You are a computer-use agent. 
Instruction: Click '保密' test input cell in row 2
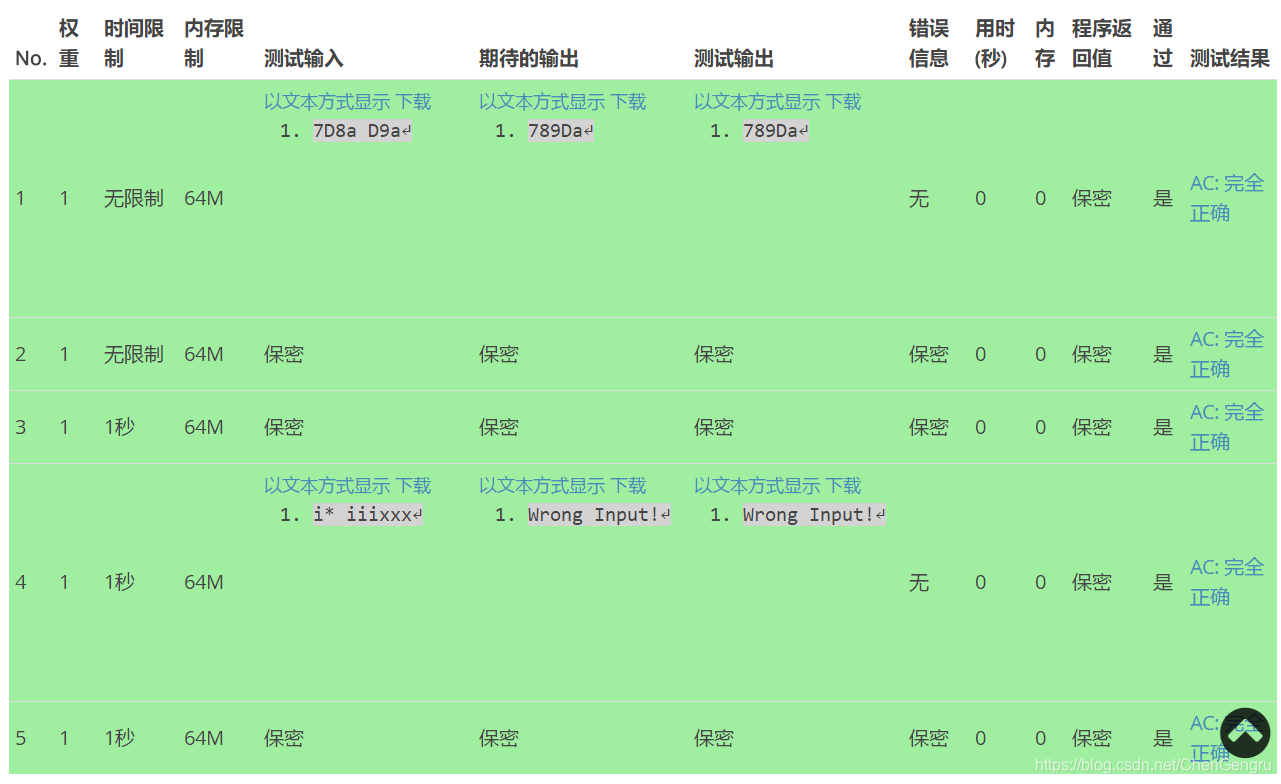coord(284,355)
